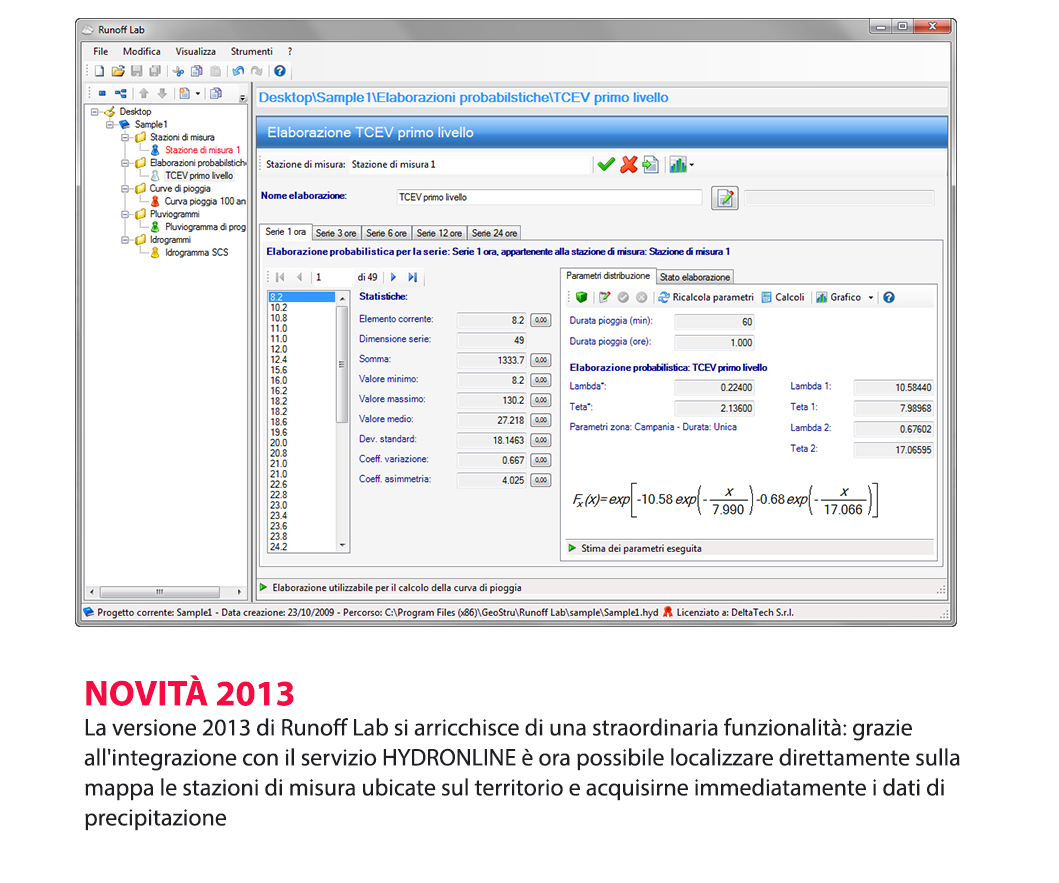This screenshot has width=1059, height=883.
Task: Switch to the Stato elaborazione tab
Action: pyautogui.click(x=695, y=277)
